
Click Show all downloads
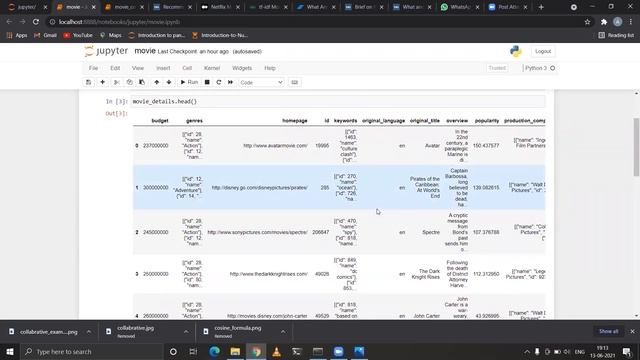click(609, 331)
